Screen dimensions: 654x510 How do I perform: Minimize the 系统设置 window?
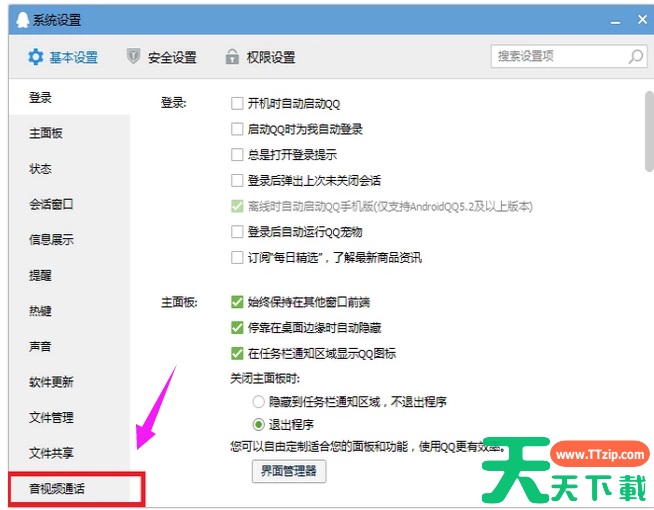tap(615, 21)
